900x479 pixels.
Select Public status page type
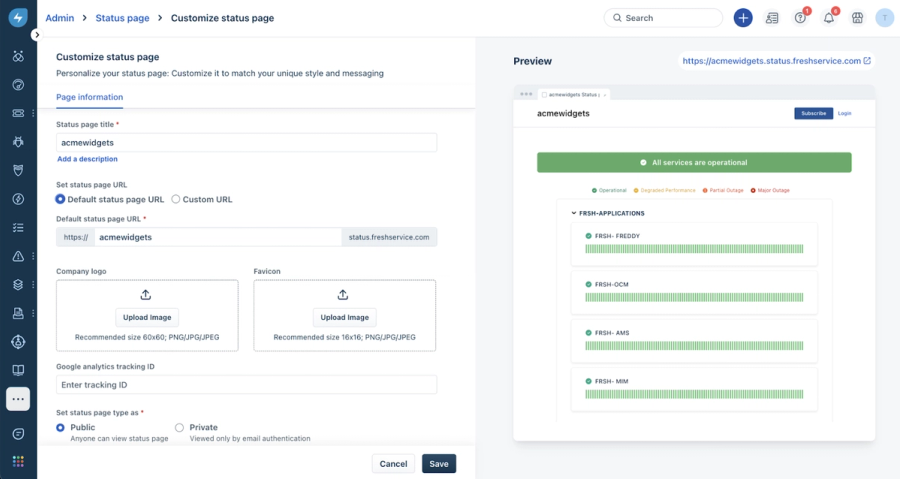(x=60, y=427)
